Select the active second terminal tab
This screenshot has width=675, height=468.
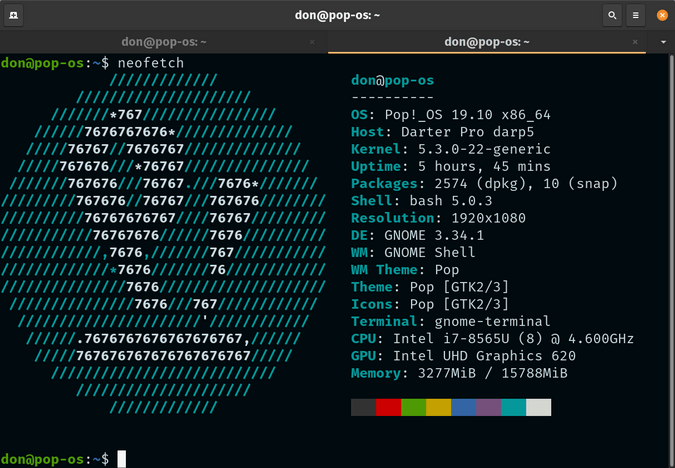pyautogui.click(x=487, y=42)
